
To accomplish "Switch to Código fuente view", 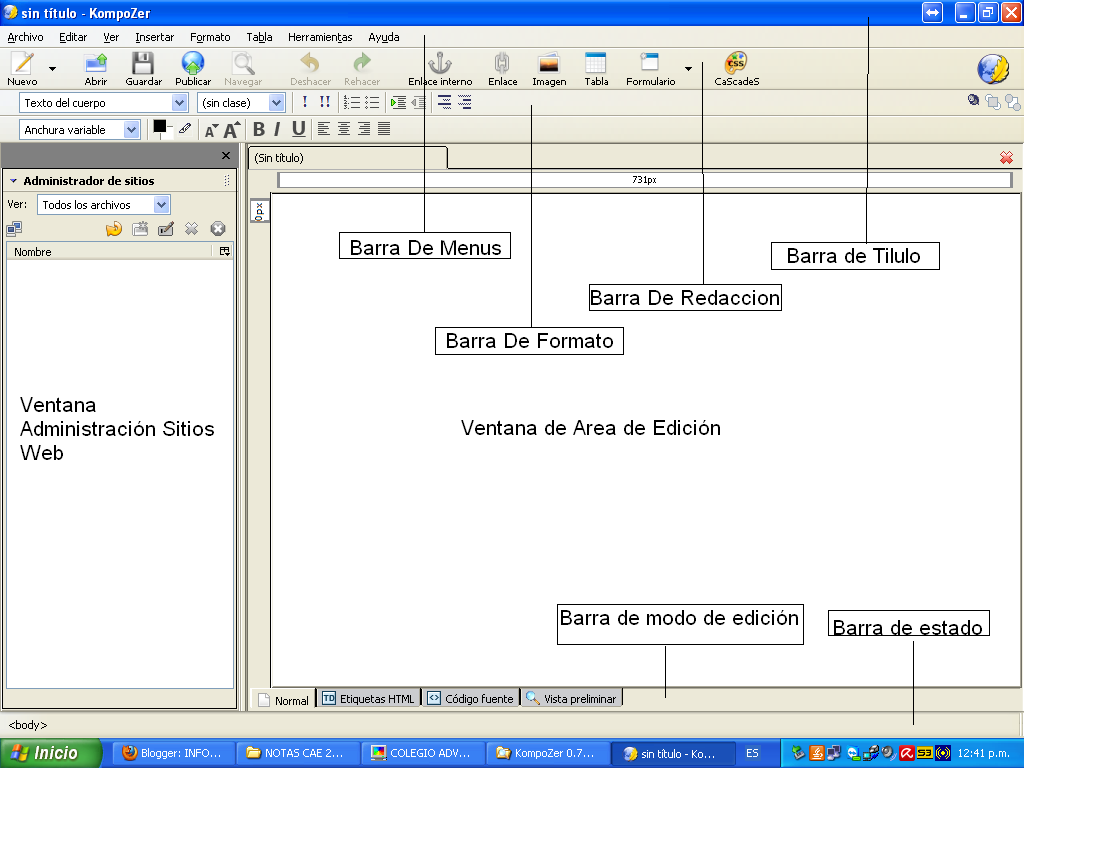I will point(471,698).
